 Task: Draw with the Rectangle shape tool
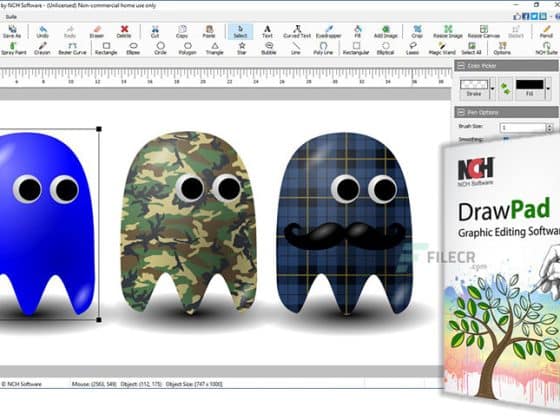(106, 48)
